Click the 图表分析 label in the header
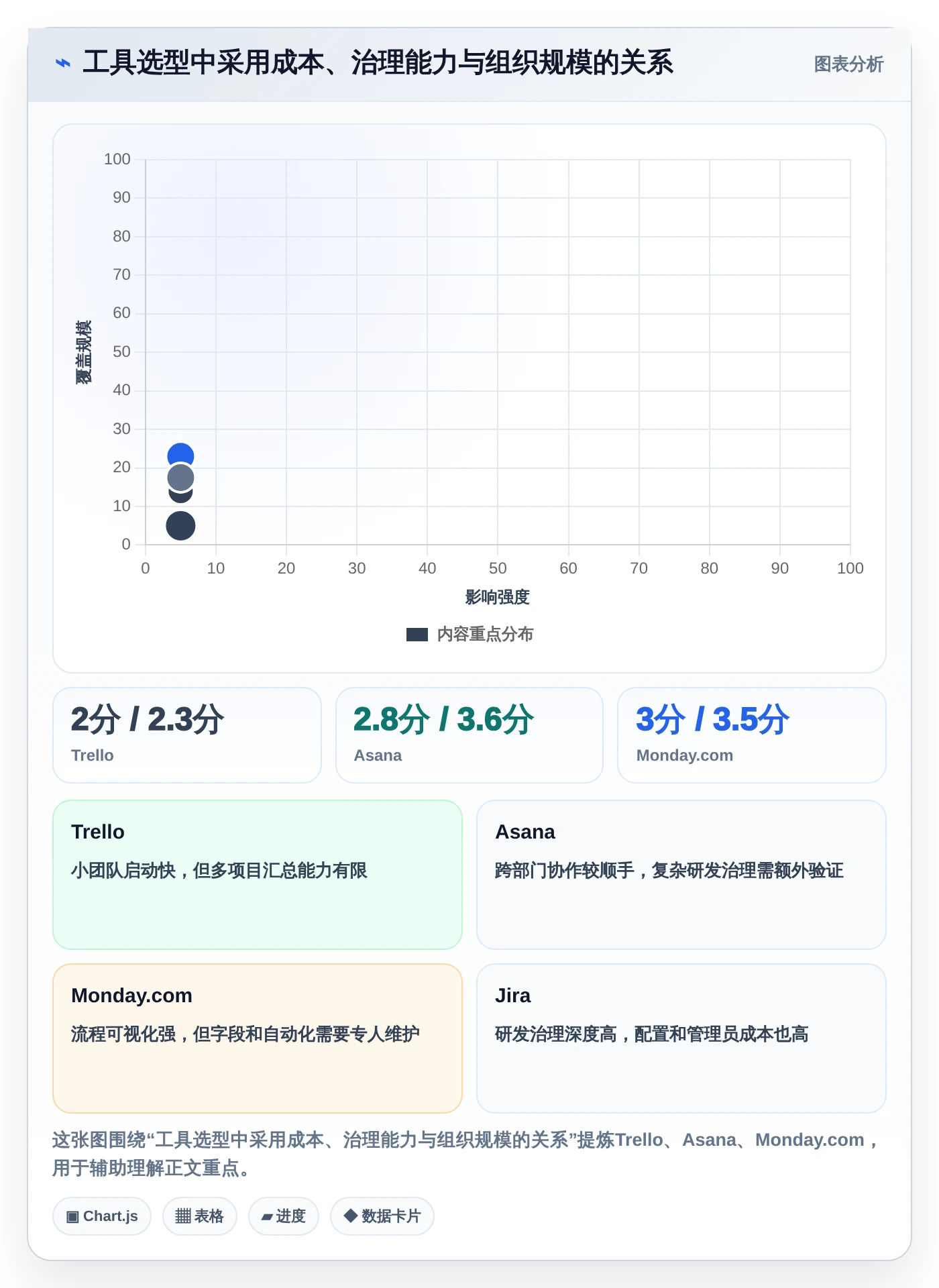This screenshot has height=1288, width=939. point(848,64)
